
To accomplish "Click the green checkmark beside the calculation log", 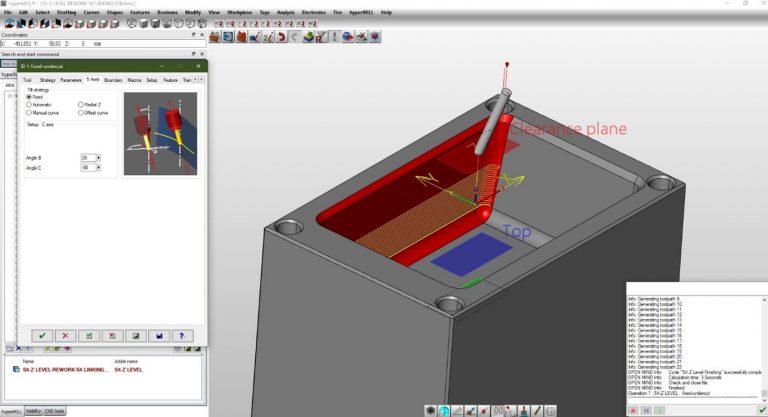I will click(x=761, y=409).
